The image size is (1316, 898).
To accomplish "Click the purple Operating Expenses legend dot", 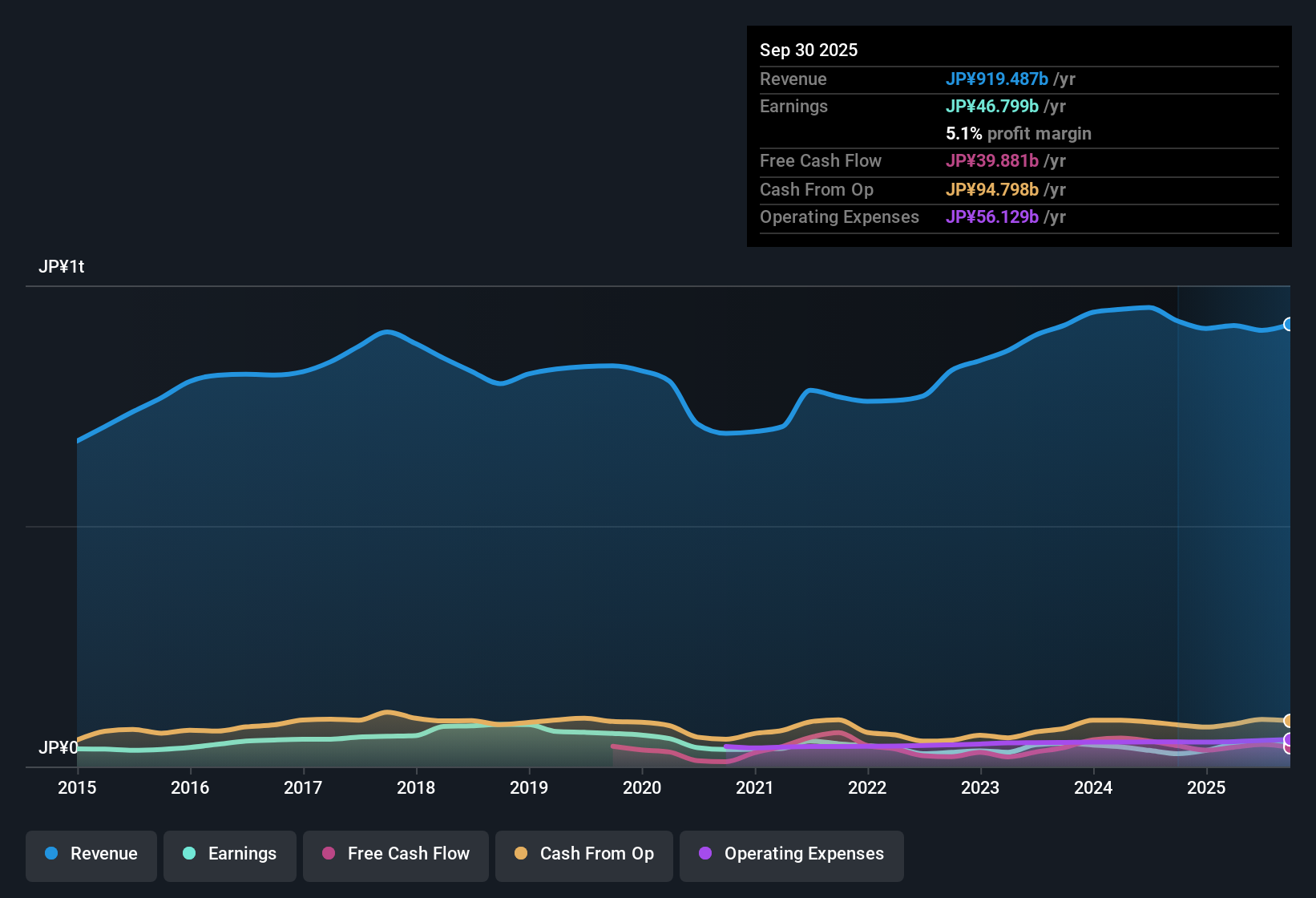I will [705, 854].
